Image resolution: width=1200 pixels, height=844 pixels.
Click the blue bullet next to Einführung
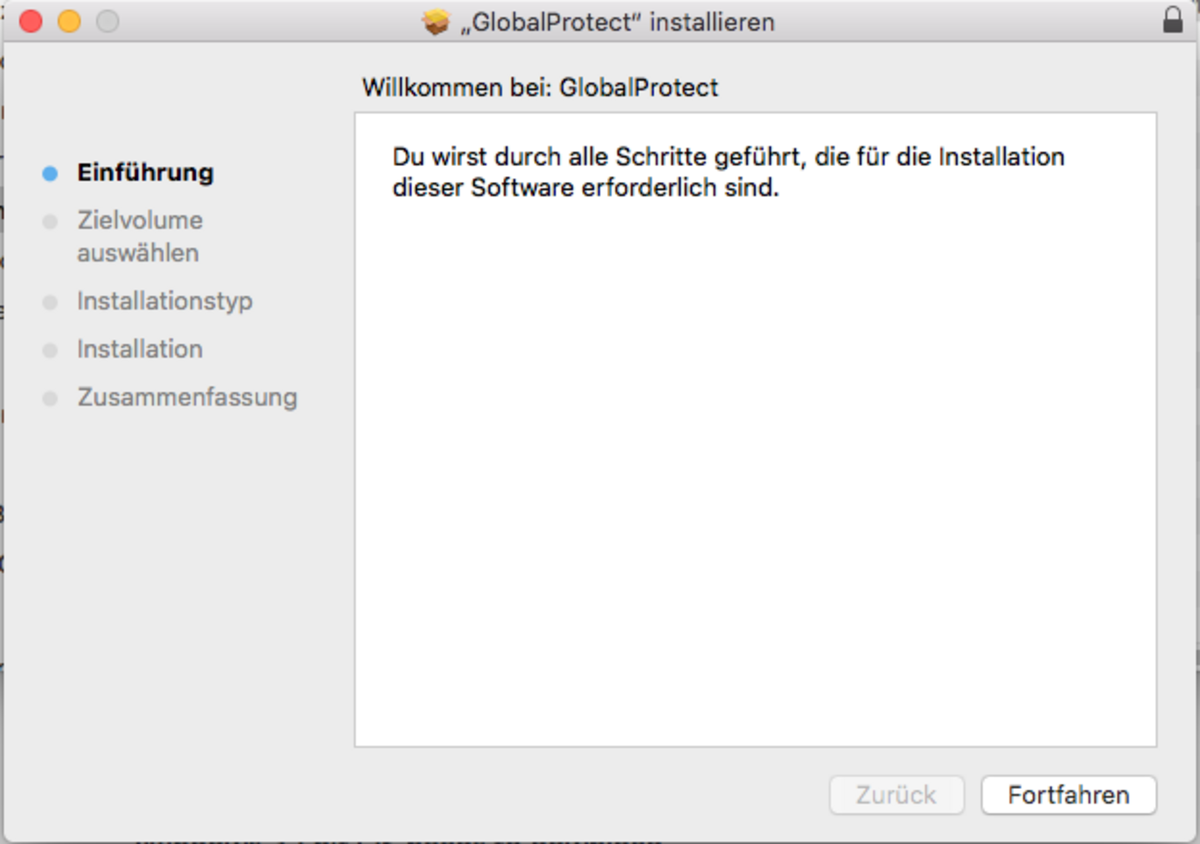(x=50, y=173)
